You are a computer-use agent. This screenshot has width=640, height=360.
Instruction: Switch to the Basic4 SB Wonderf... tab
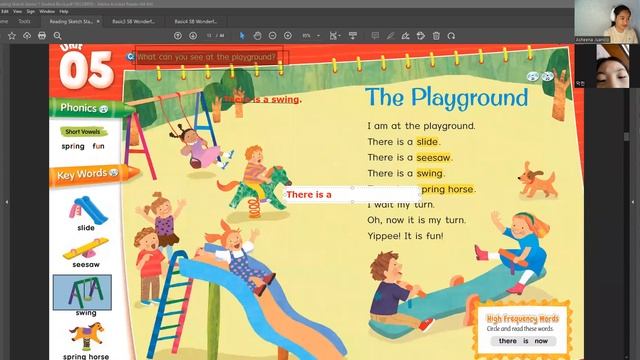click(x=196, y=21)
